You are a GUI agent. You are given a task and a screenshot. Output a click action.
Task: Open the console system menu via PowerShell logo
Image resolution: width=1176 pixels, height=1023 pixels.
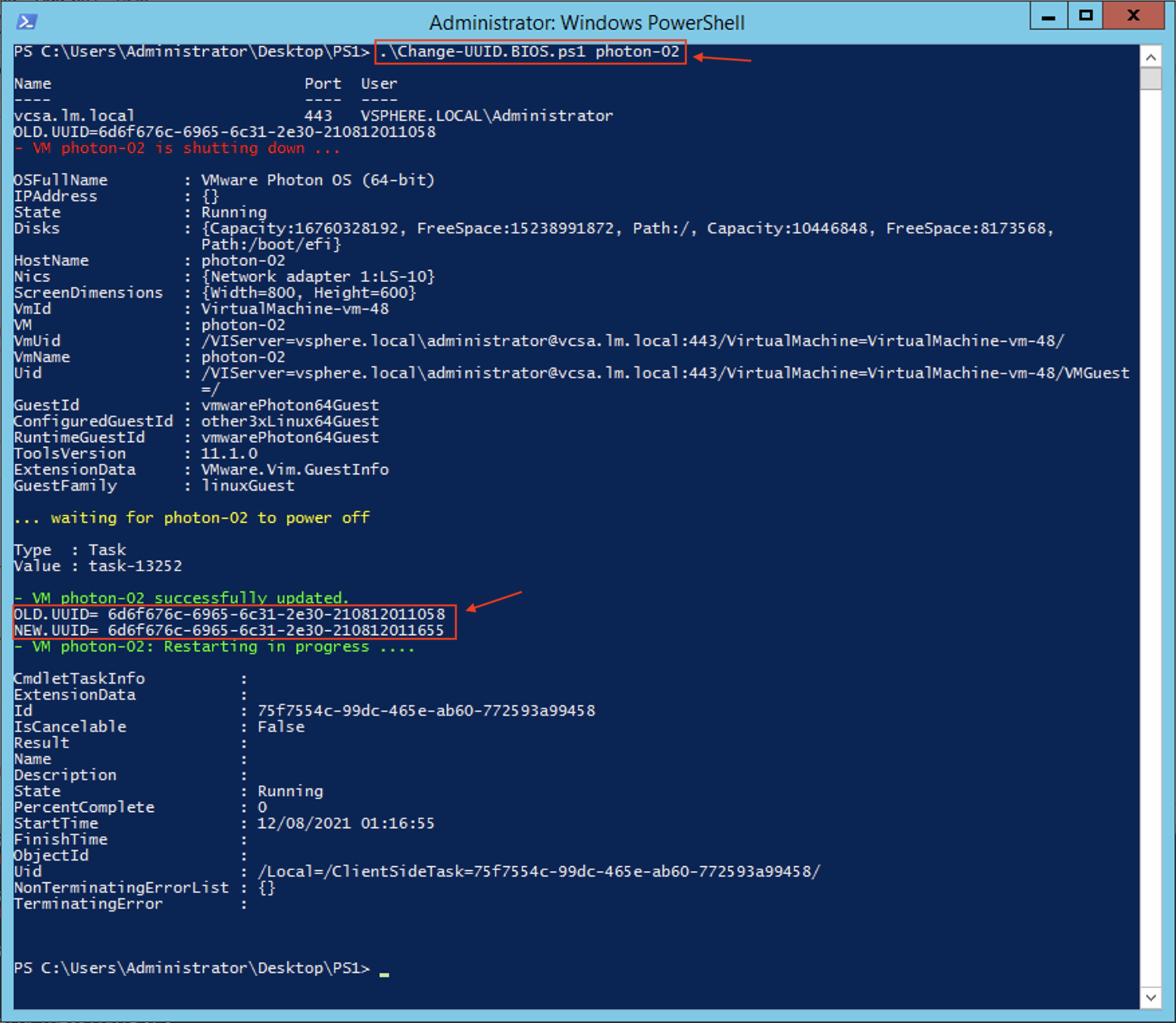(x=27, y=21)
